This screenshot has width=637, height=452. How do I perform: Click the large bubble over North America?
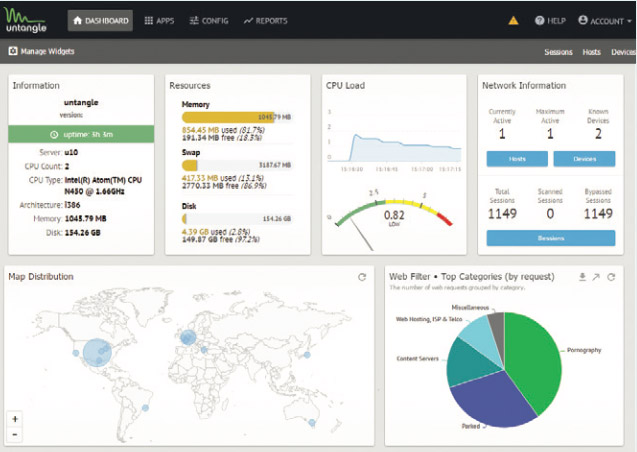pos(97,352)
